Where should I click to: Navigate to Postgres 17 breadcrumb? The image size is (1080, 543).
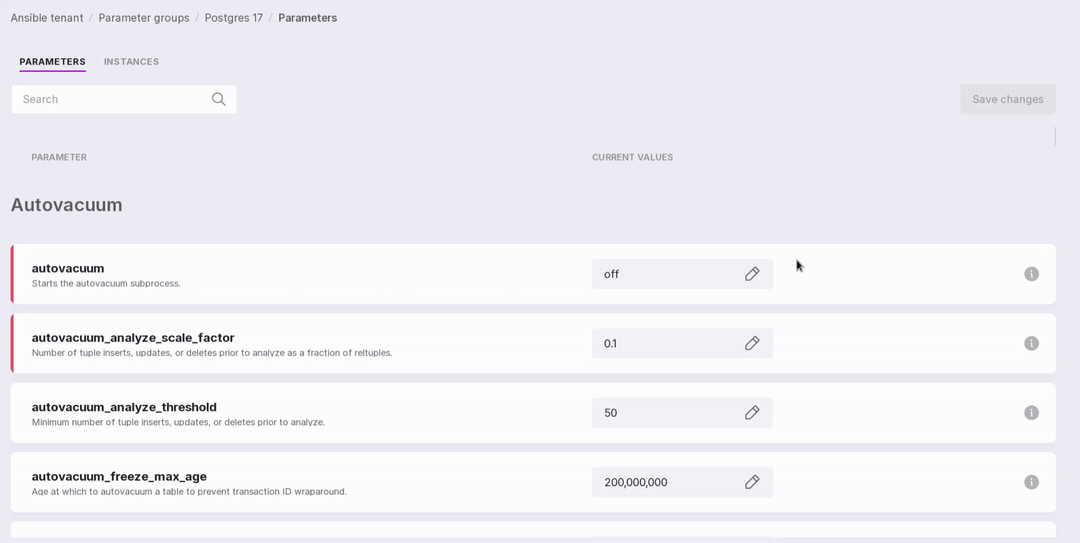[234, 18]
